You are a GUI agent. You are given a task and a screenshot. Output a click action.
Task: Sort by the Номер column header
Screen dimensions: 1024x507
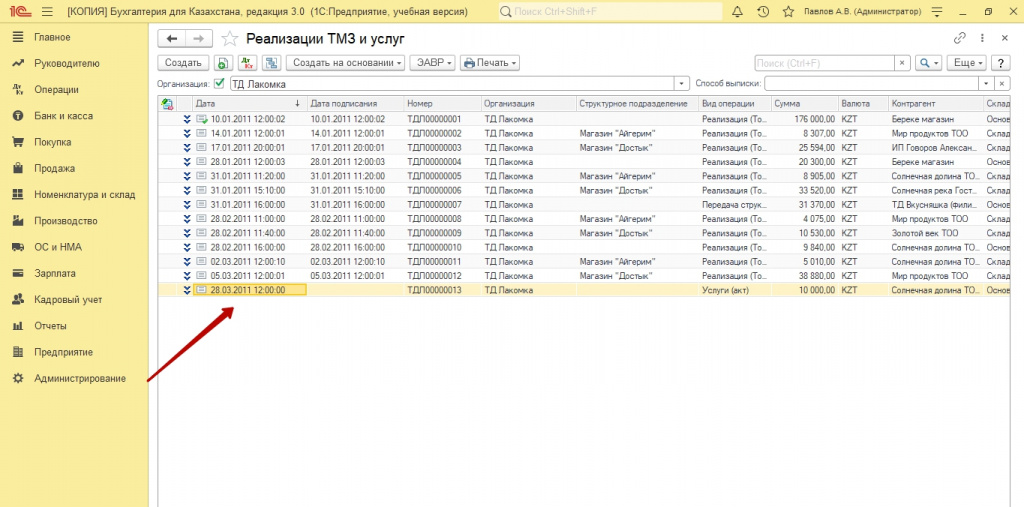pos(443,103)
